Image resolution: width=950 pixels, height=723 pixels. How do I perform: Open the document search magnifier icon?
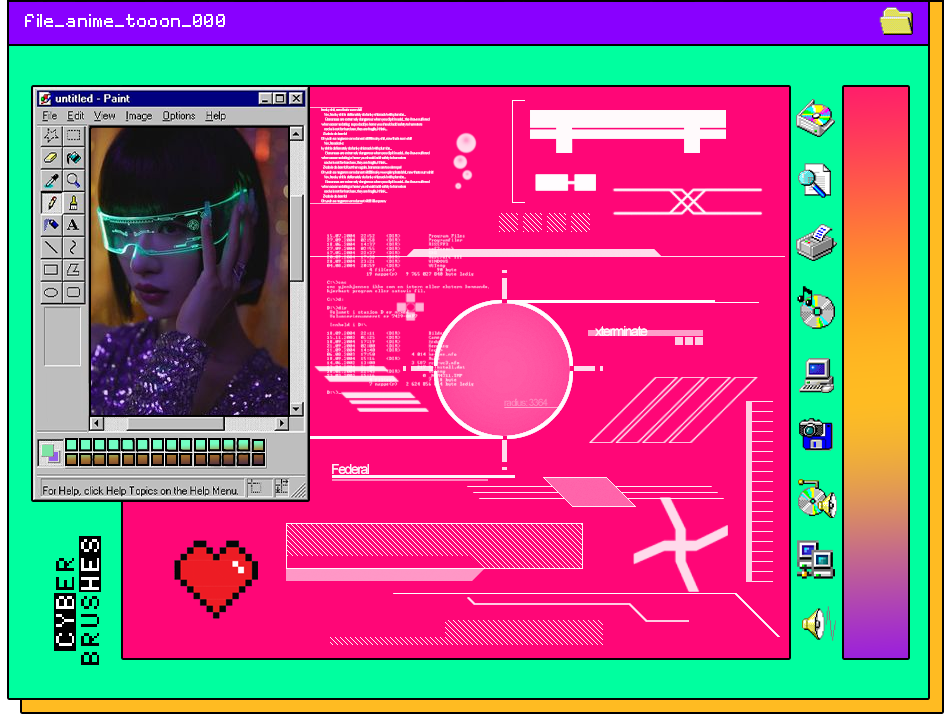pos(815,181)
